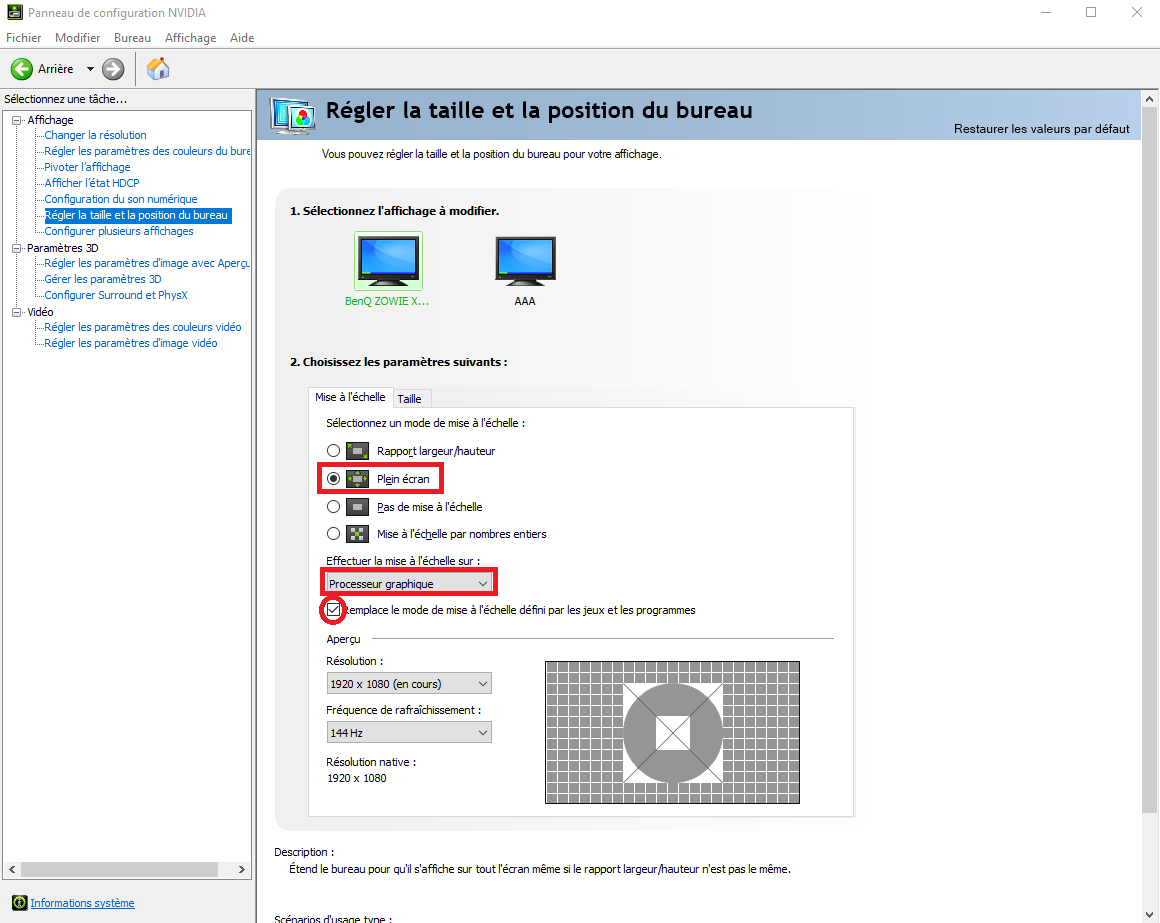Screen dimensions: 1160x923
Task: Open the 144 Hz refresh rate dropdown
Action: pos(409,732)
